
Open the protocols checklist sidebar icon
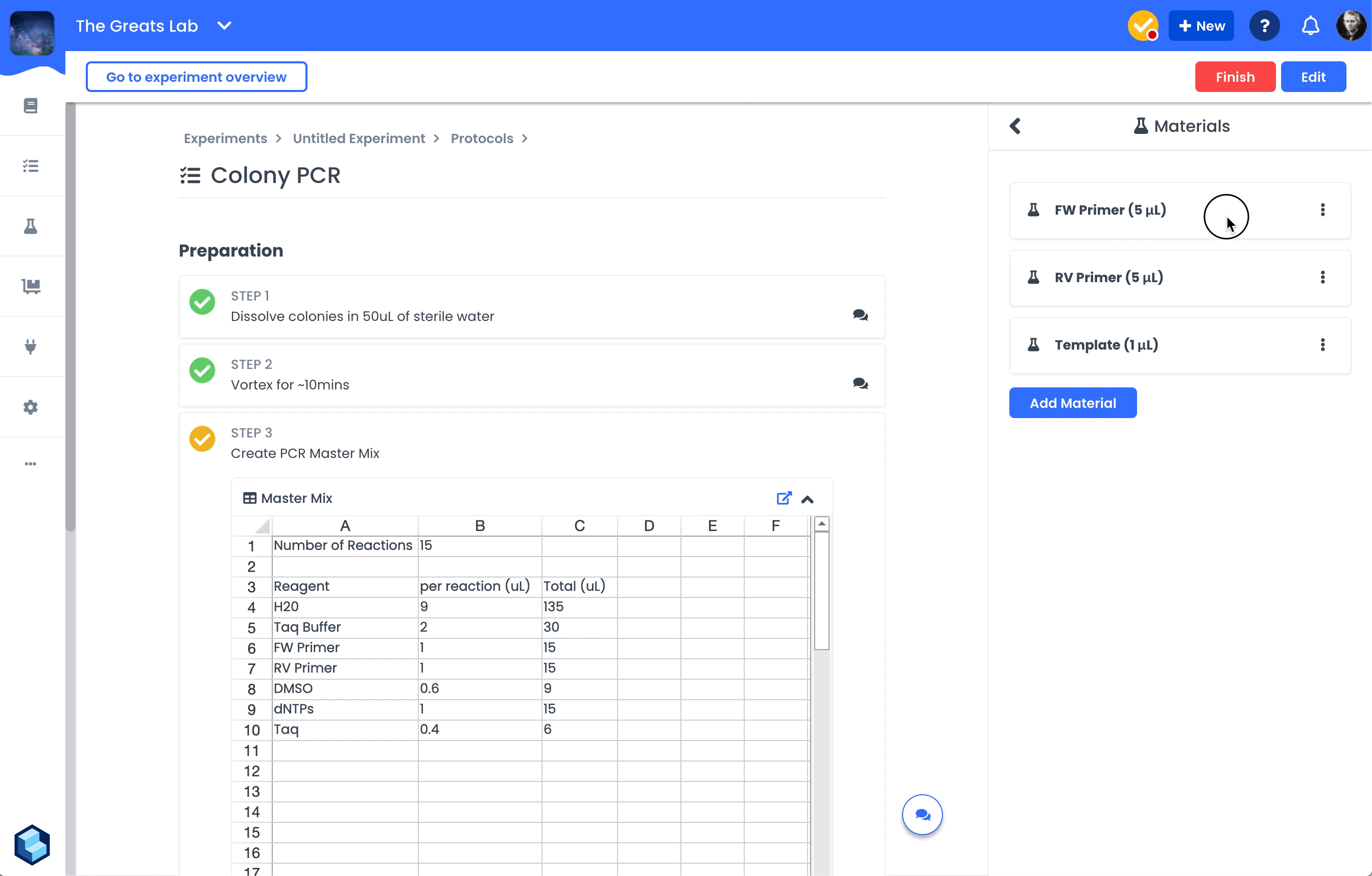click(31, 166)
